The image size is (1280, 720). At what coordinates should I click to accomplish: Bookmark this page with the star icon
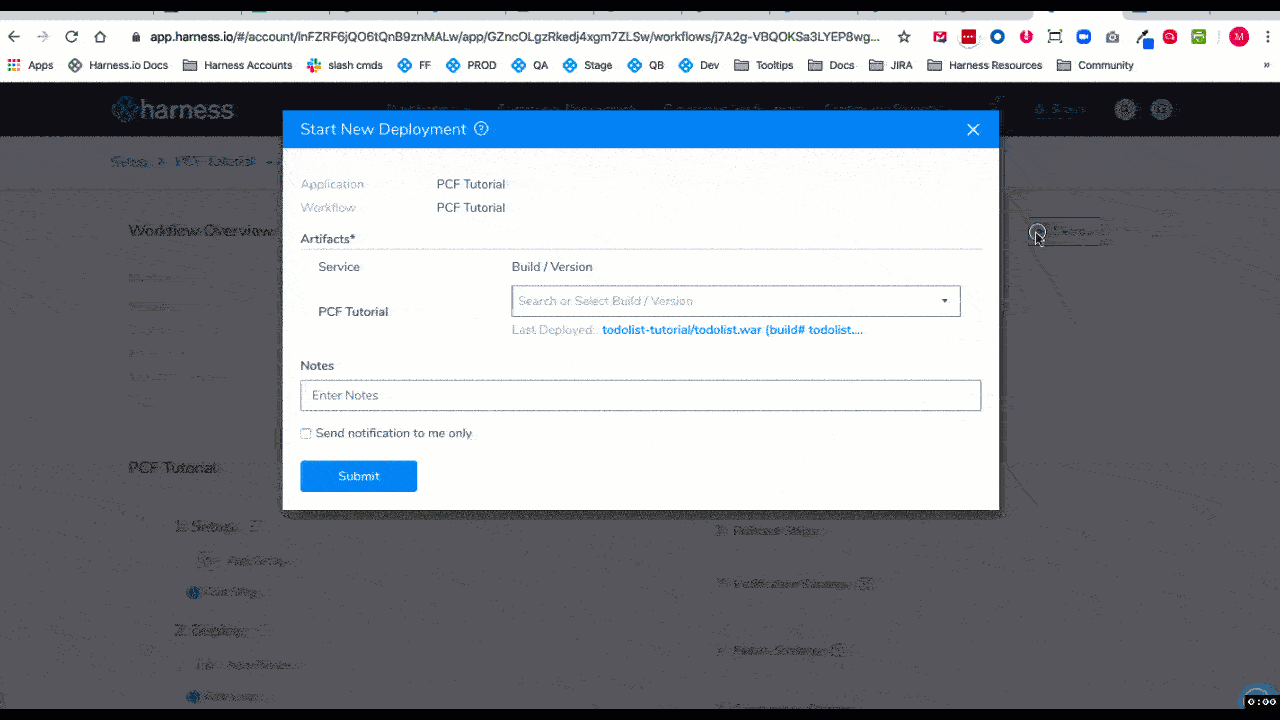904,37
